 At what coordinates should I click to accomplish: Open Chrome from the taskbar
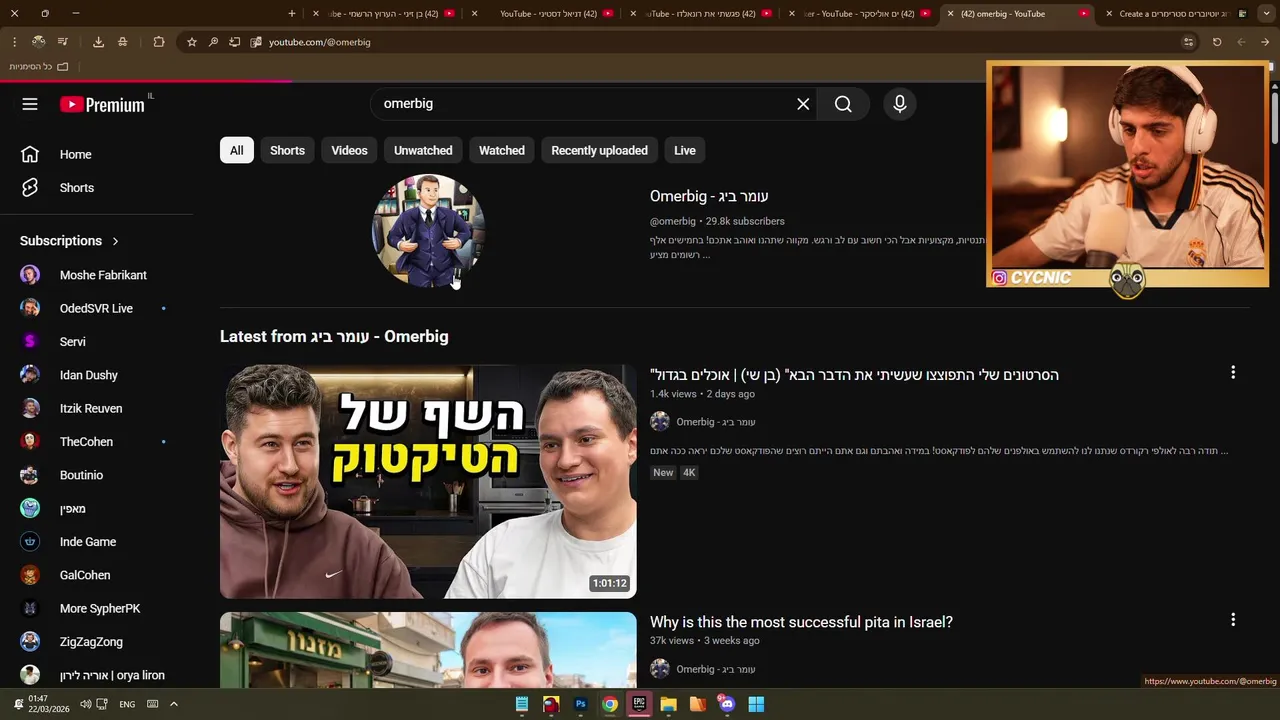pyautogui.click(x=609, y=704)
